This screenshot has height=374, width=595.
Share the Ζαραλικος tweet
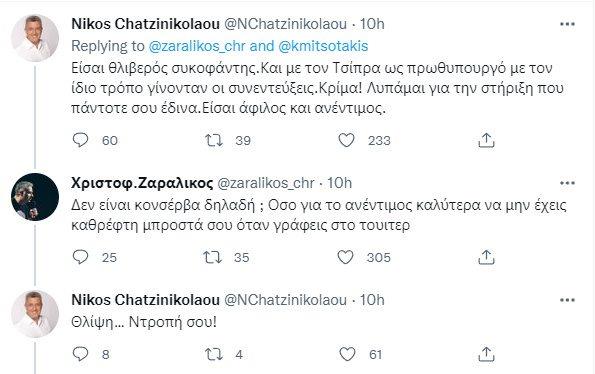point(486,257)
